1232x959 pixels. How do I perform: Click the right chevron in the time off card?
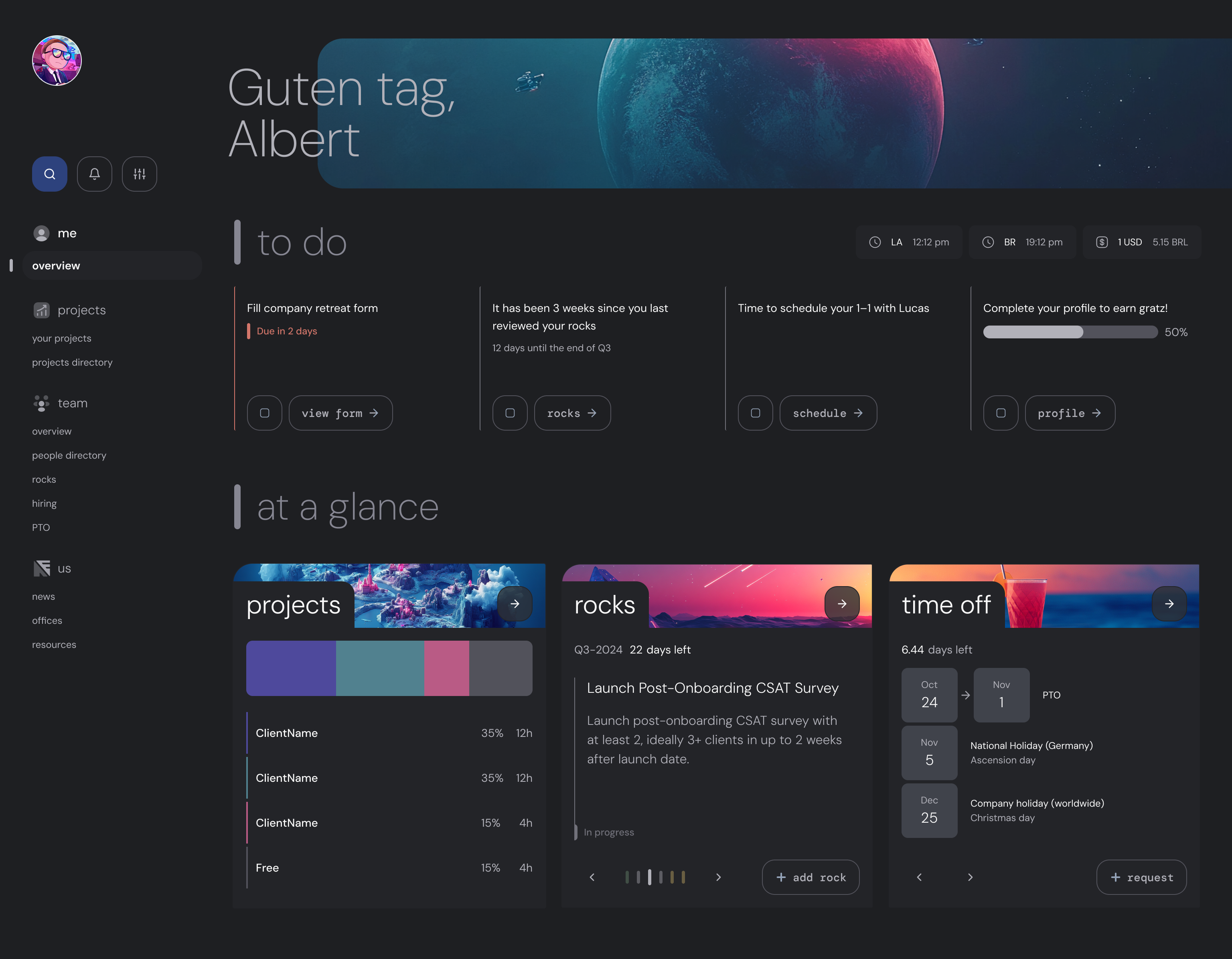point(970,877)
